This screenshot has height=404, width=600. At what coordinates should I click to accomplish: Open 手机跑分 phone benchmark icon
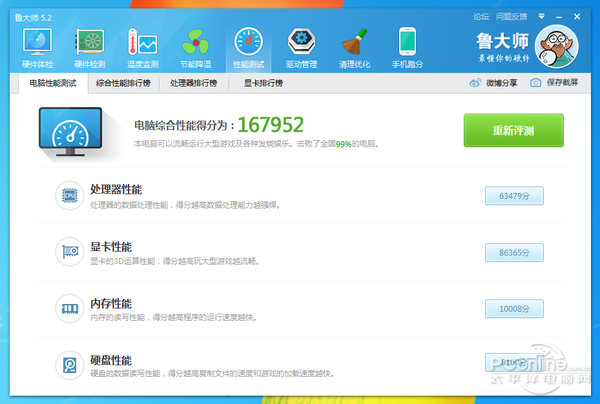[407, 41]
